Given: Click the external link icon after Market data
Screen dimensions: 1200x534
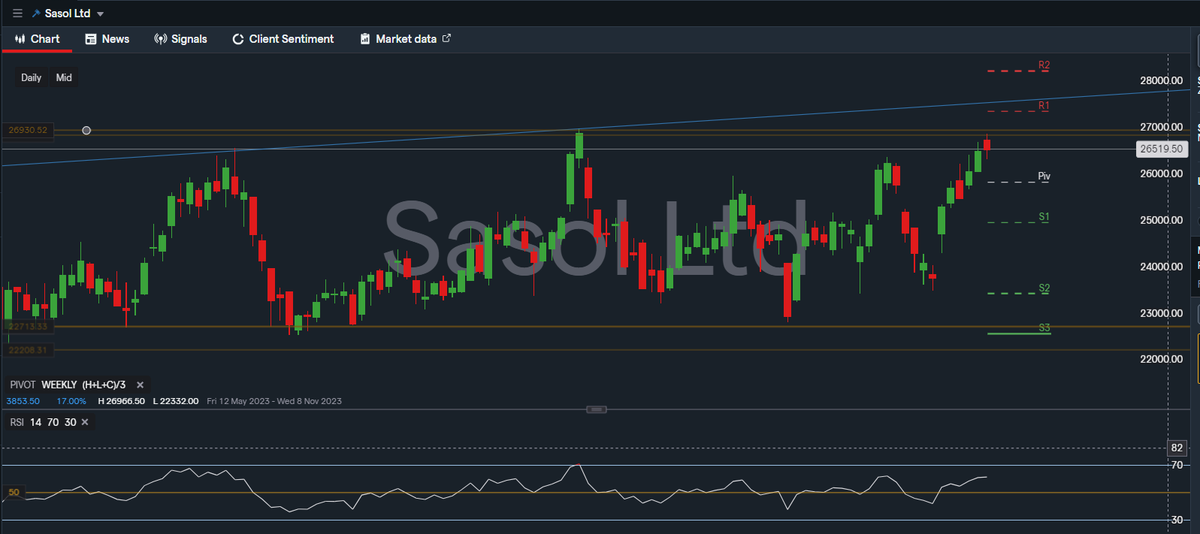Looking at the screenshot, I should tap(446, 38).
